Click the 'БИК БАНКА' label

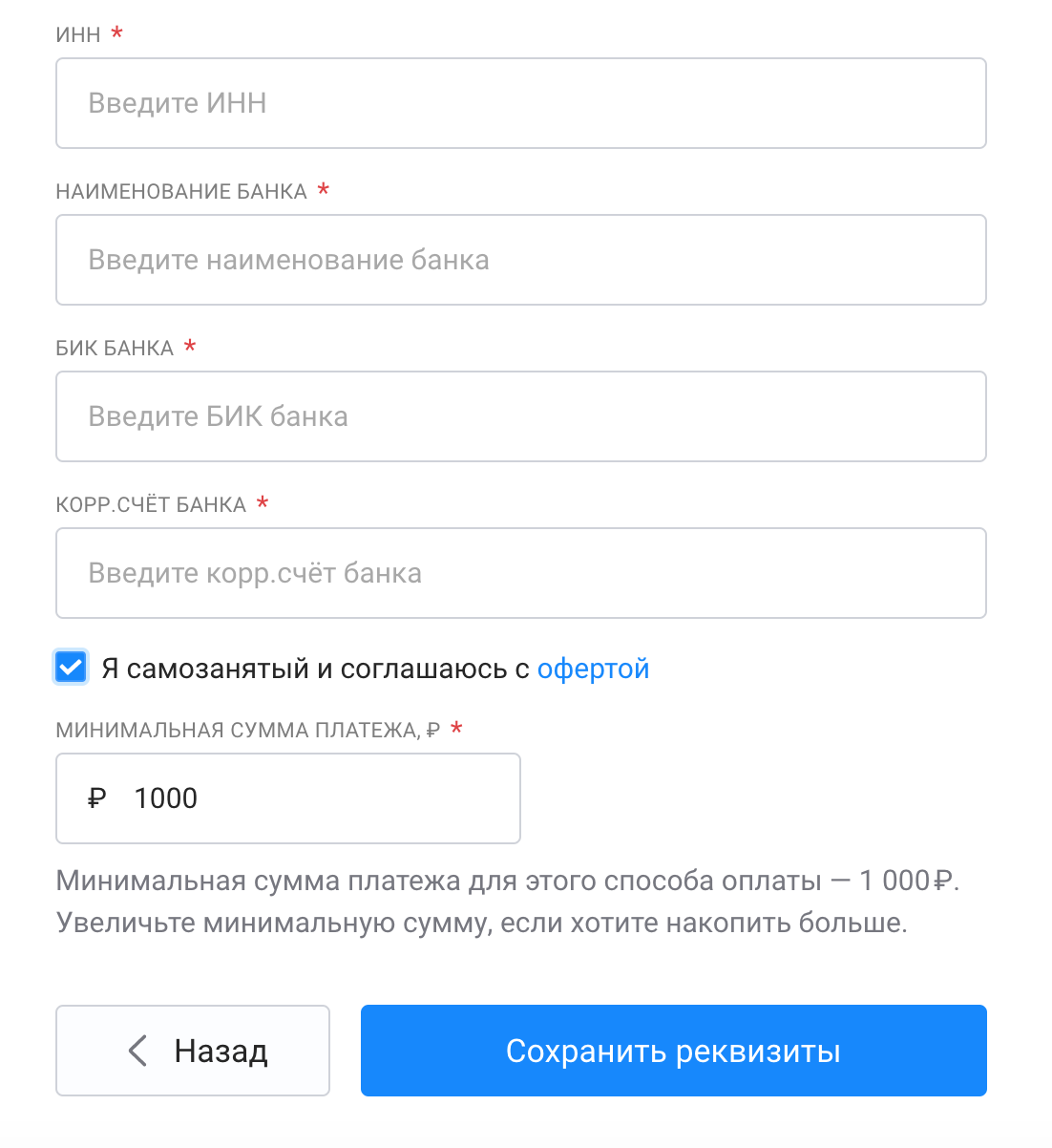(115, 348)
